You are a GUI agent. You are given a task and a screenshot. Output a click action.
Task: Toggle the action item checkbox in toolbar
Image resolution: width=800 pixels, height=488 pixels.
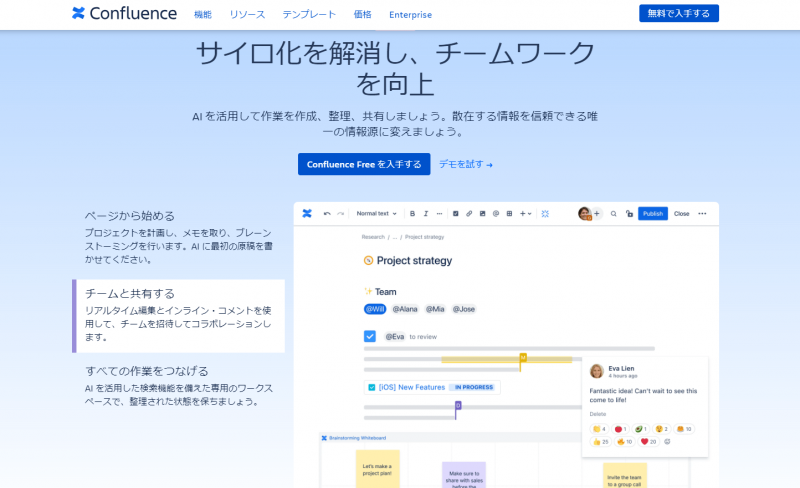pyautogui.click(x=456, y=213)
